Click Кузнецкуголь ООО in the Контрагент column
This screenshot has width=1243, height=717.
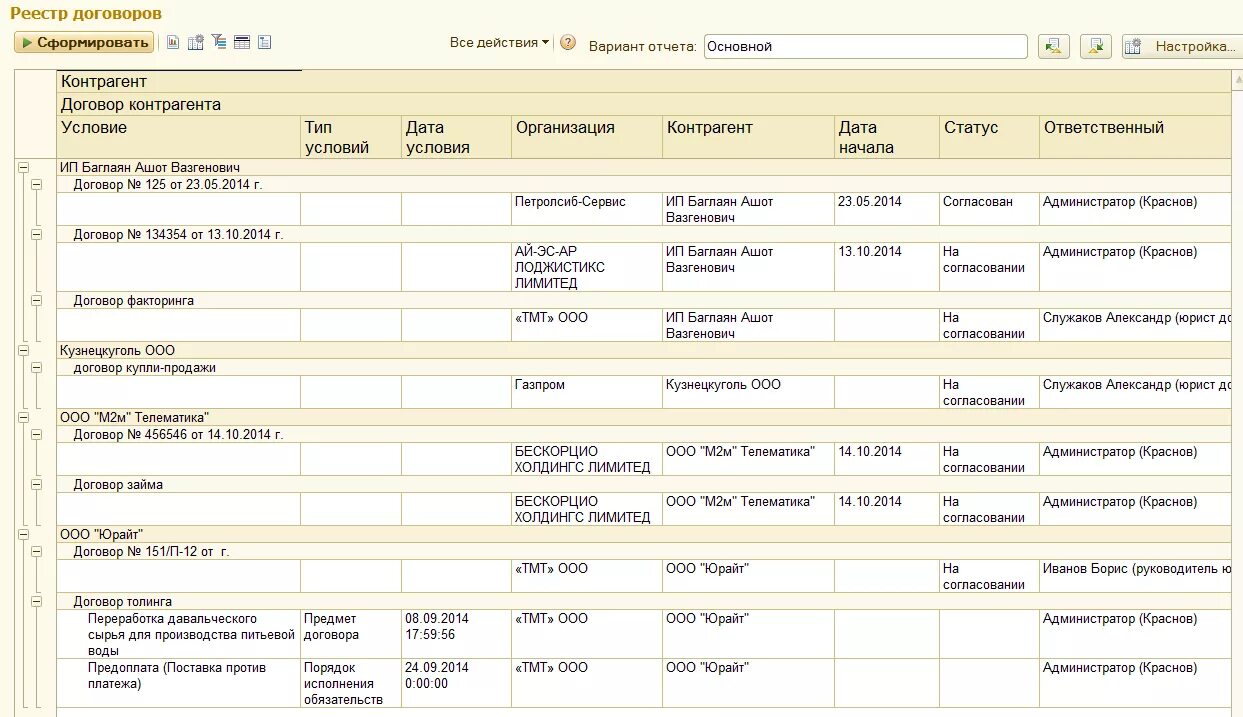pyautogui.click(x=748, y=392)
